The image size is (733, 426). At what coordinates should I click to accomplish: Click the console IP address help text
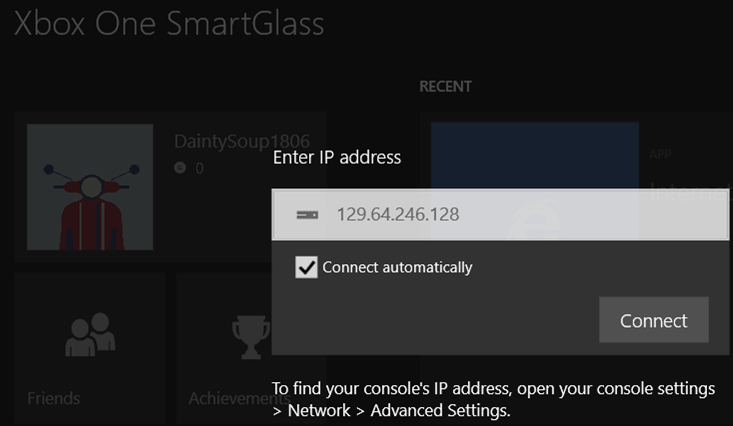click(x=493, y=399)
